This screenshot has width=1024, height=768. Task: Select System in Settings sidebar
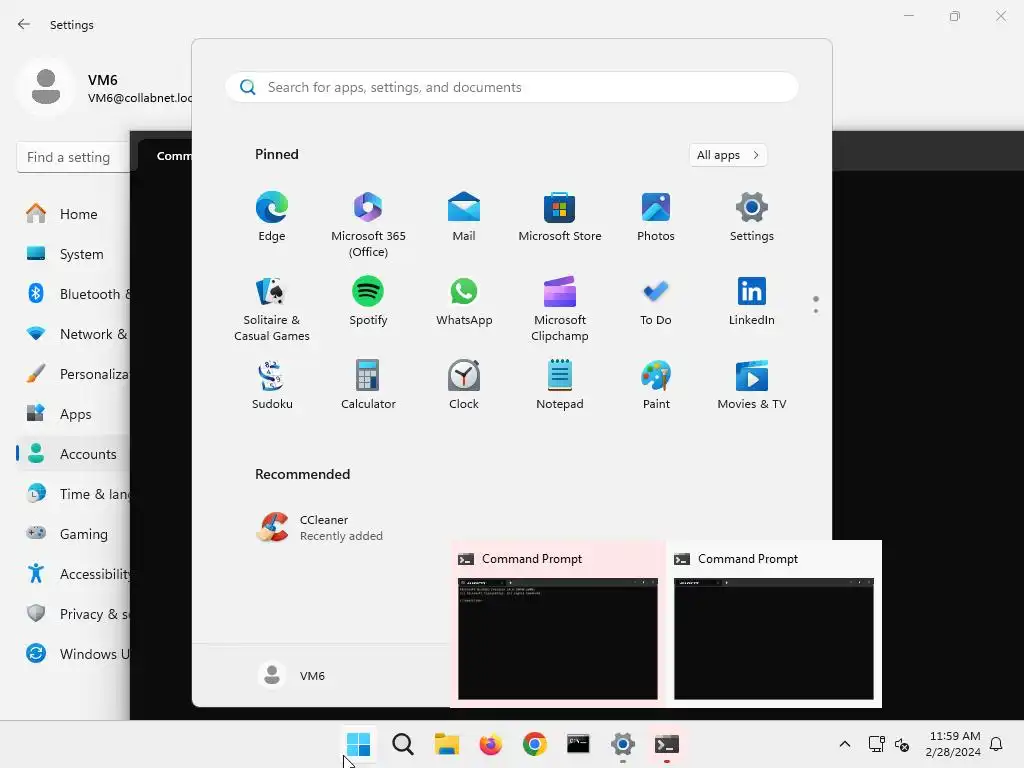coord(73,254)
